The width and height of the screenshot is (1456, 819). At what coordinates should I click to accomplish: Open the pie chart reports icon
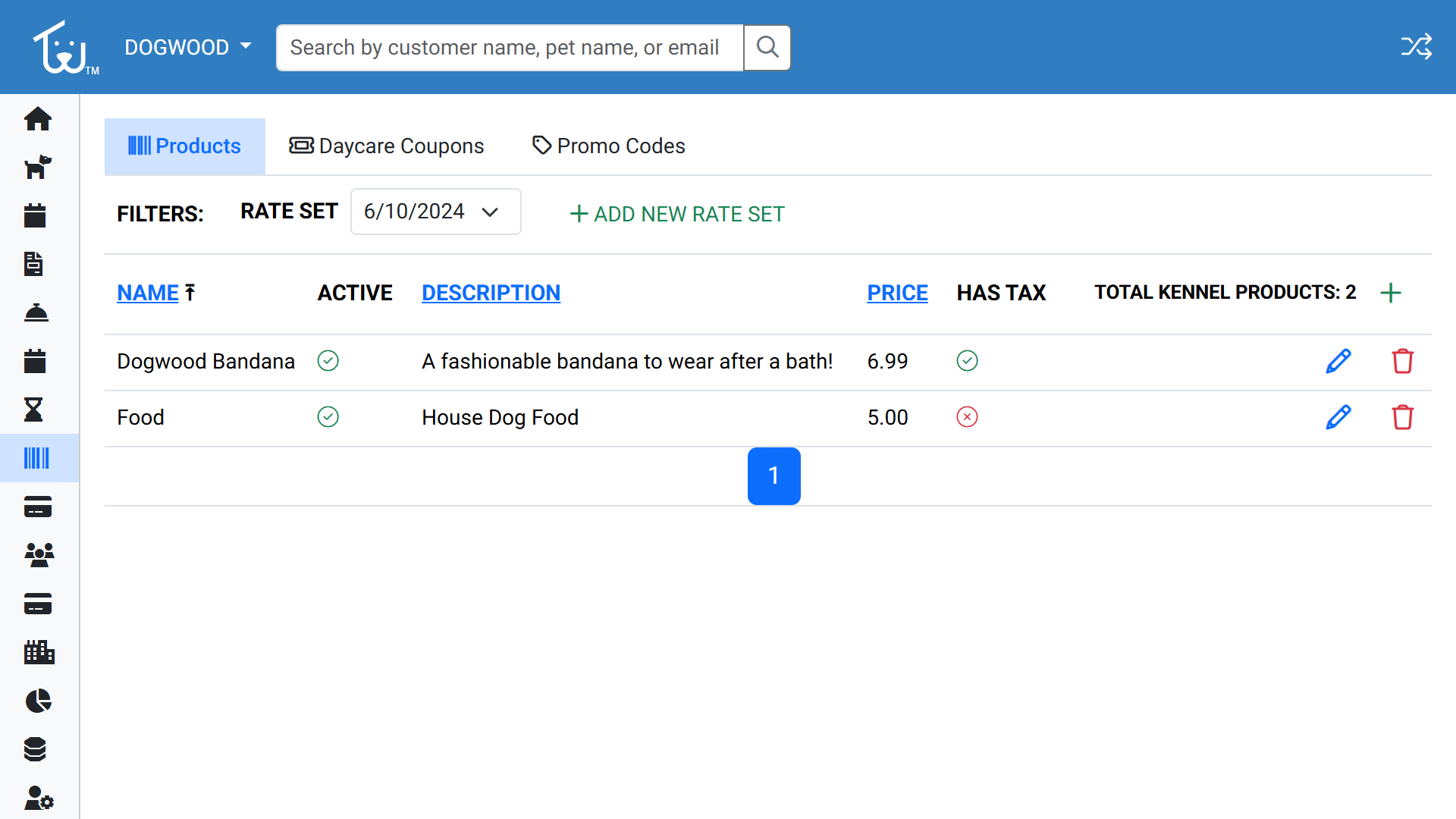[x=38, y=701]
